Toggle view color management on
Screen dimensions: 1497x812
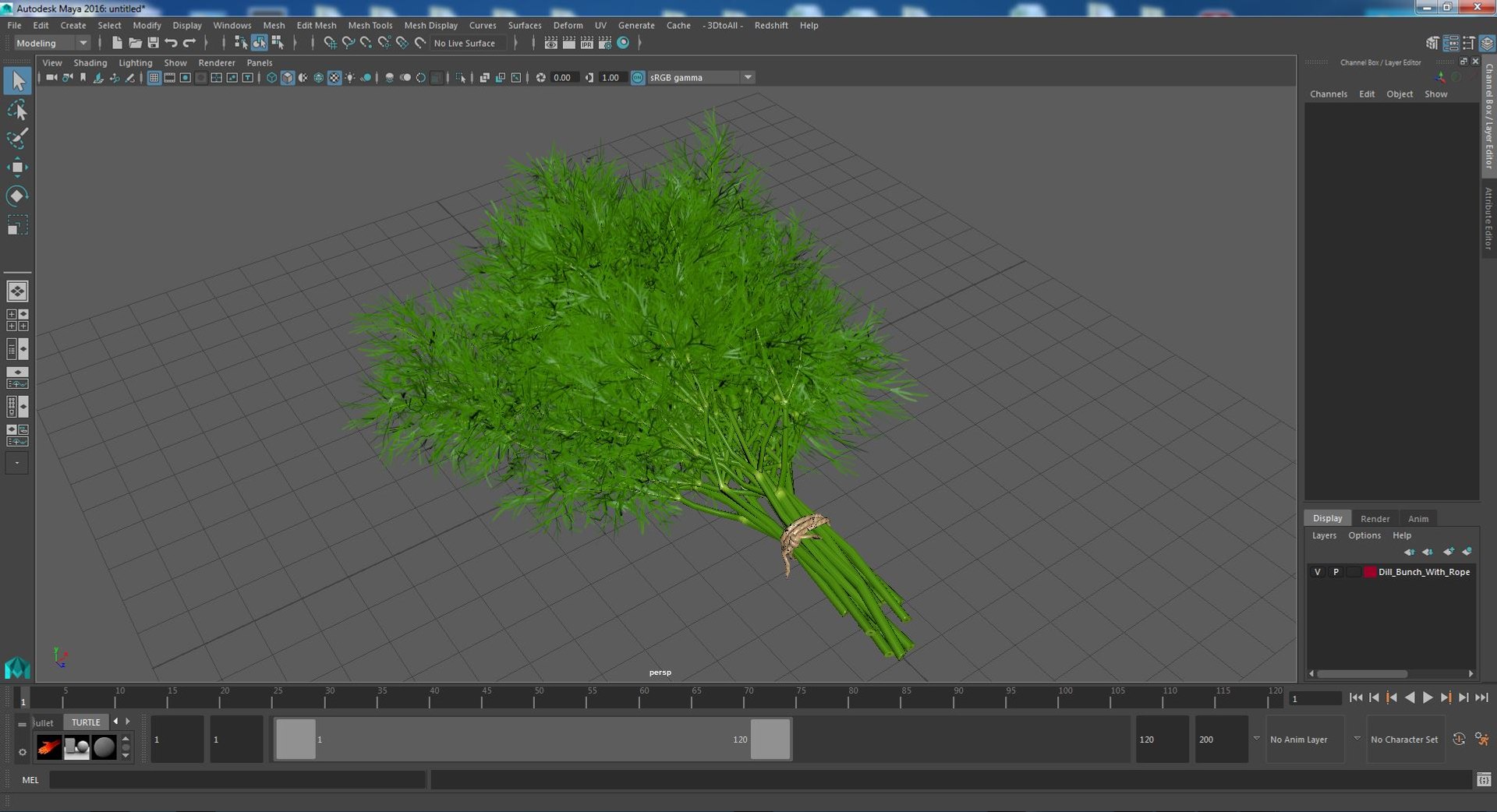pos(638,77)
